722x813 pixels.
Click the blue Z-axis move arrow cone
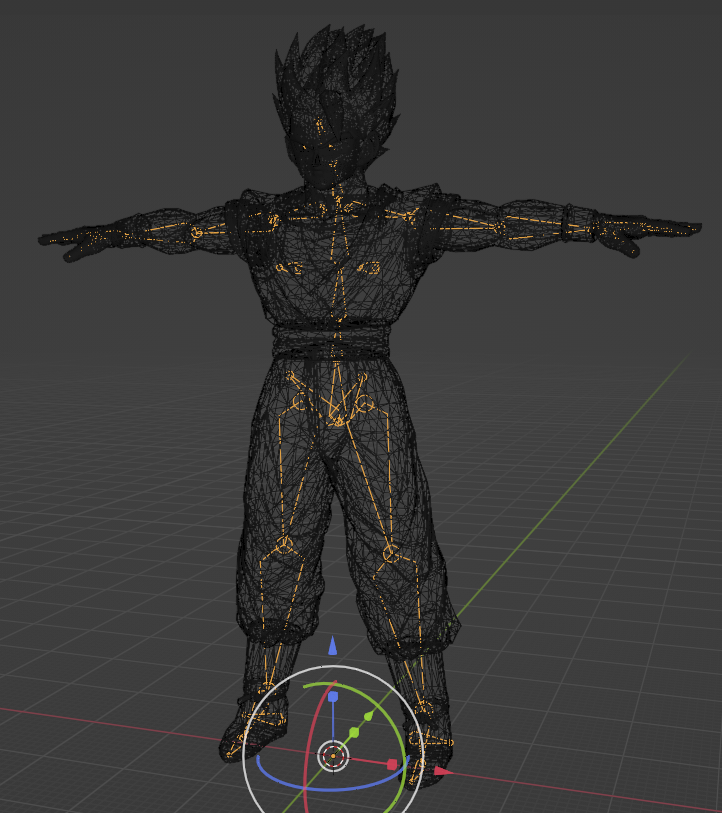[x=332, y=646]
